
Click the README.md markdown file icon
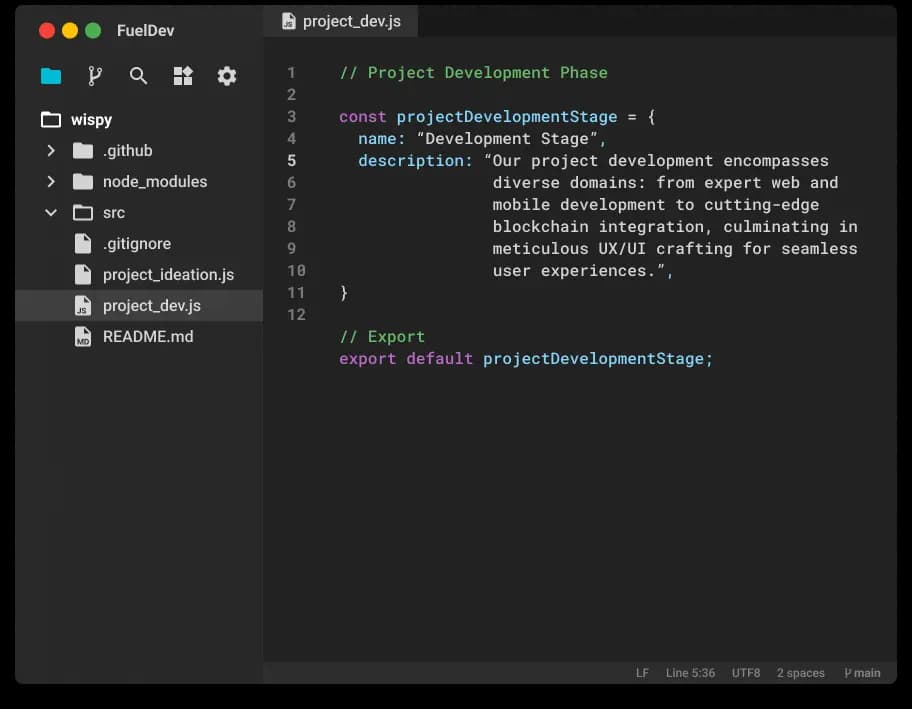(x=83, y=337)
